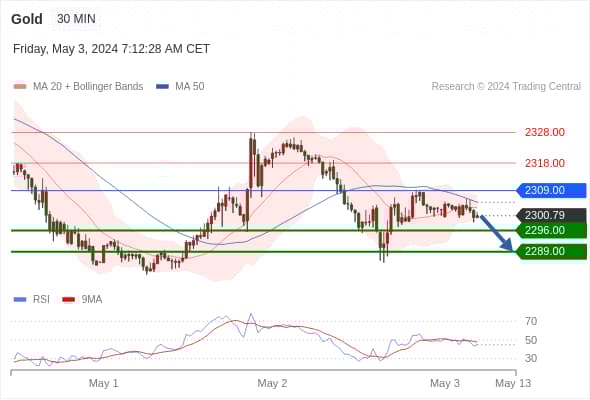Click the MA 50 legend swatch
590x400 pixels.
162,87
